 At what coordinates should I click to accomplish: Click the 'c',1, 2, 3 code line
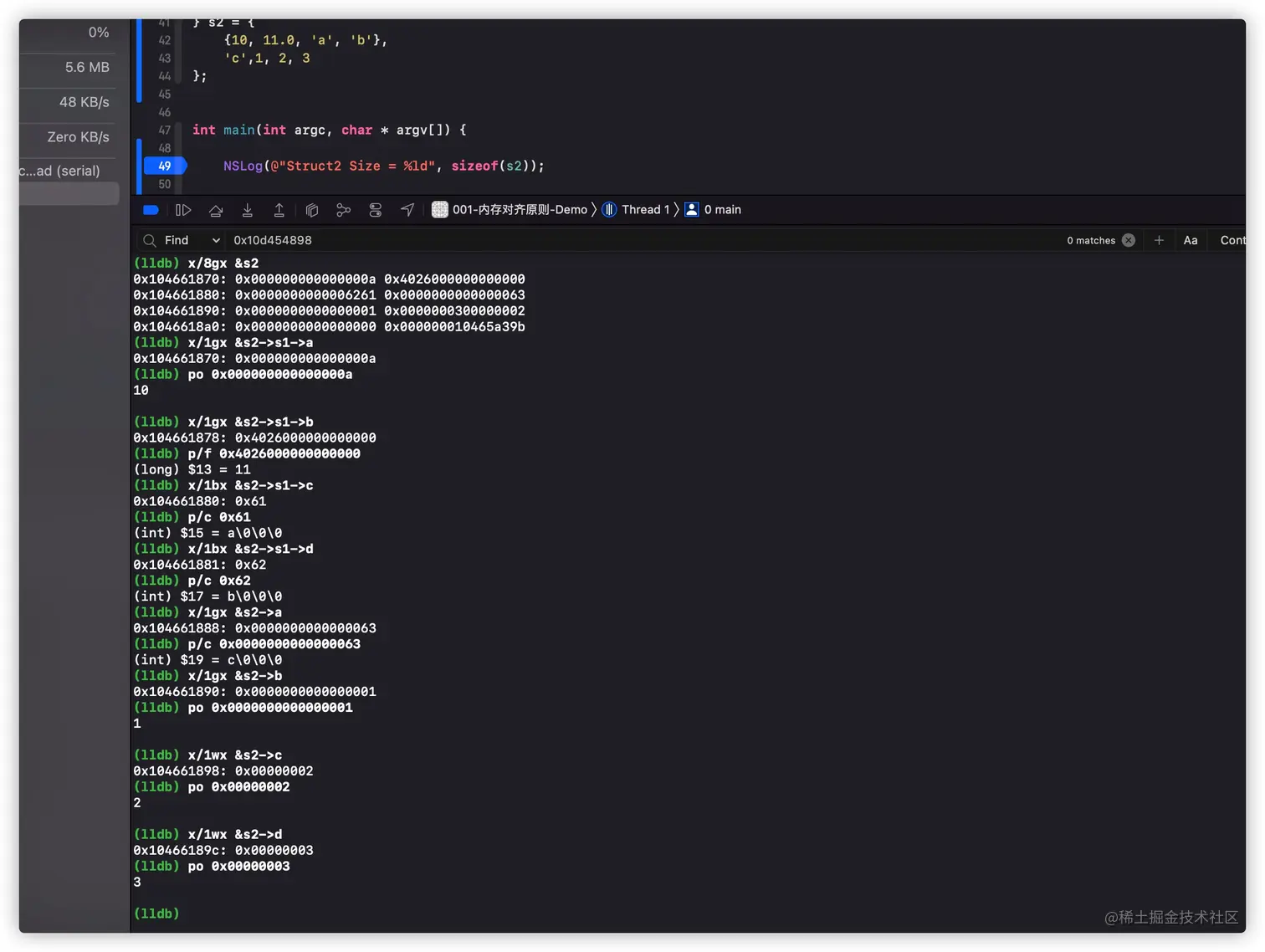[267, 59]
